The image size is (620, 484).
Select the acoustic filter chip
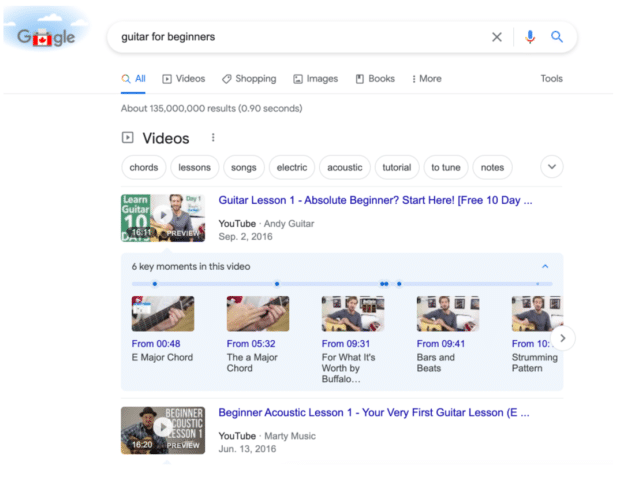(x=345, y=167)
